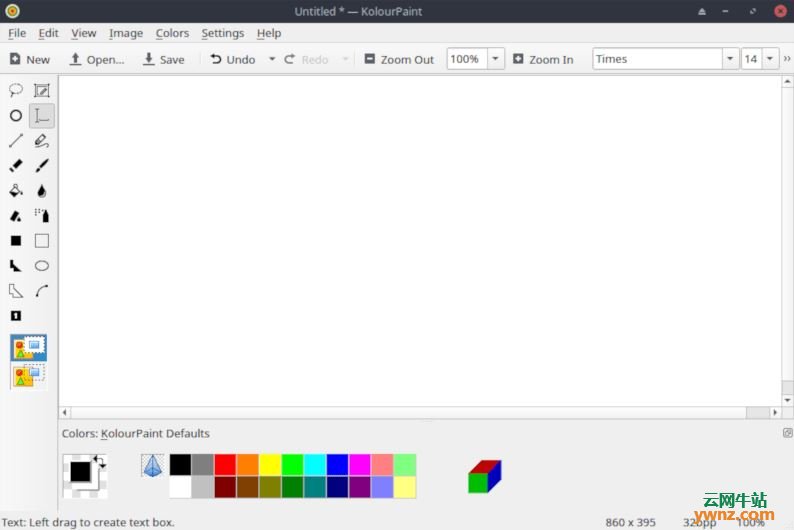Open the Undo history dropdown arrow
The width and height of the screenshot is (794, 530).
[272, 59]
